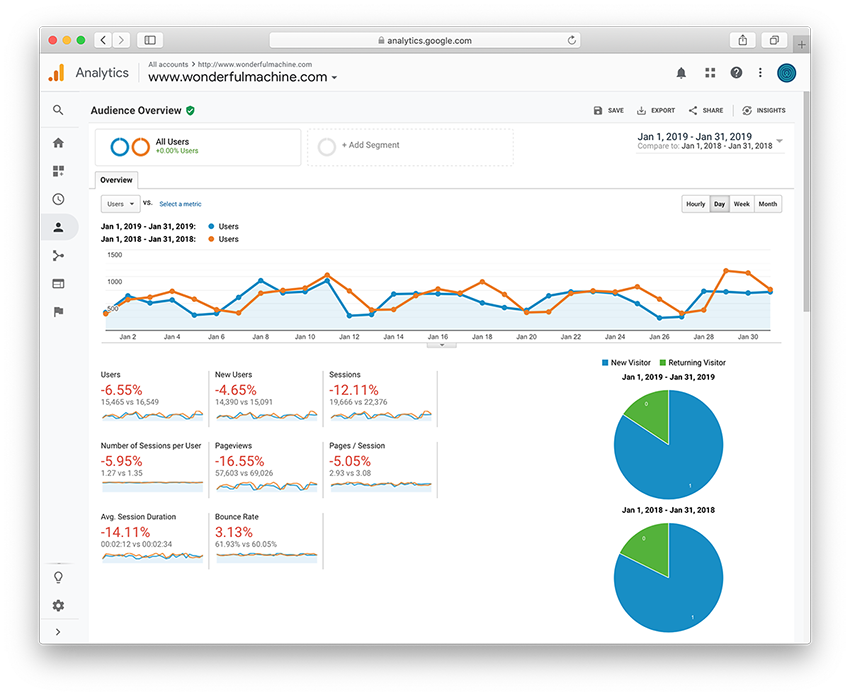Click the Pageviews -16.55% card
Screen dimensions: 850x696
[x=266, y=469]
